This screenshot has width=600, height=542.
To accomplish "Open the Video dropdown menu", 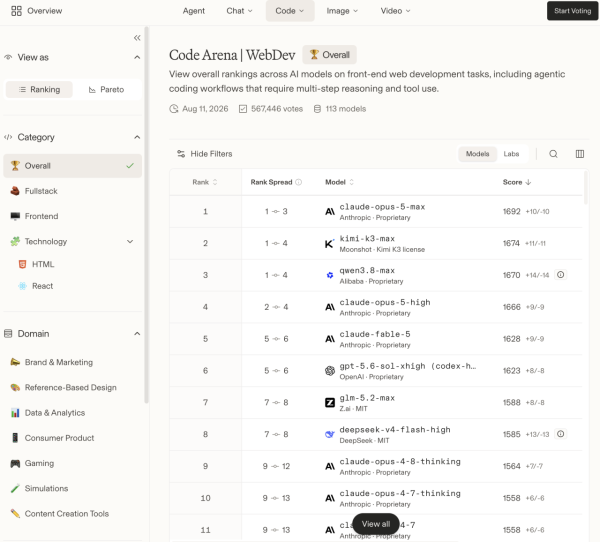I will [395, 11].
